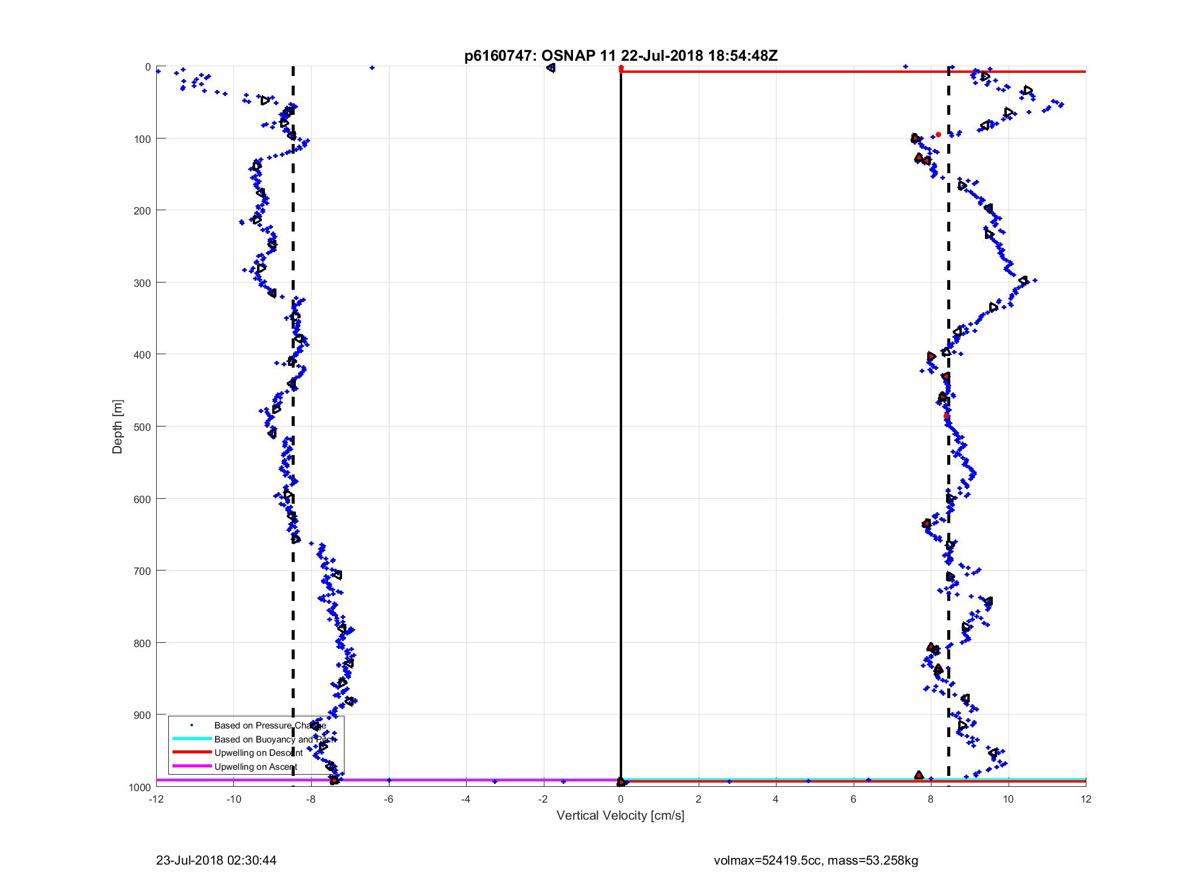The height and width of the screenshot is (885, 1200).
Task: Click velocity axis tick label '4'
Action: coord(776,799)
